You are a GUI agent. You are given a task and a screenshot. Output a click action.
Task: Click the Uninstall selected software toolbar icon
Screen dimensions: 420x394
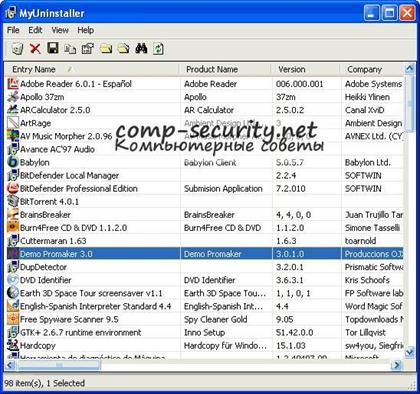17,49
